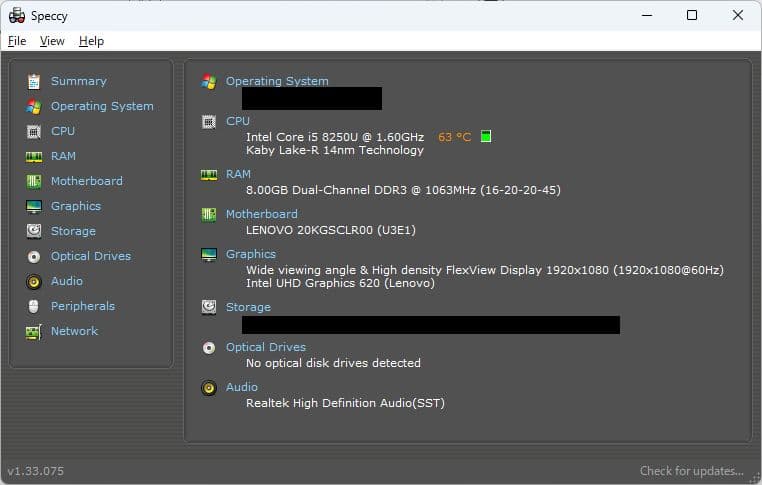Click the Storage heading link in summary
This screenshot has width=762, height=485.
pyautogui.click(x=248, y=307)
